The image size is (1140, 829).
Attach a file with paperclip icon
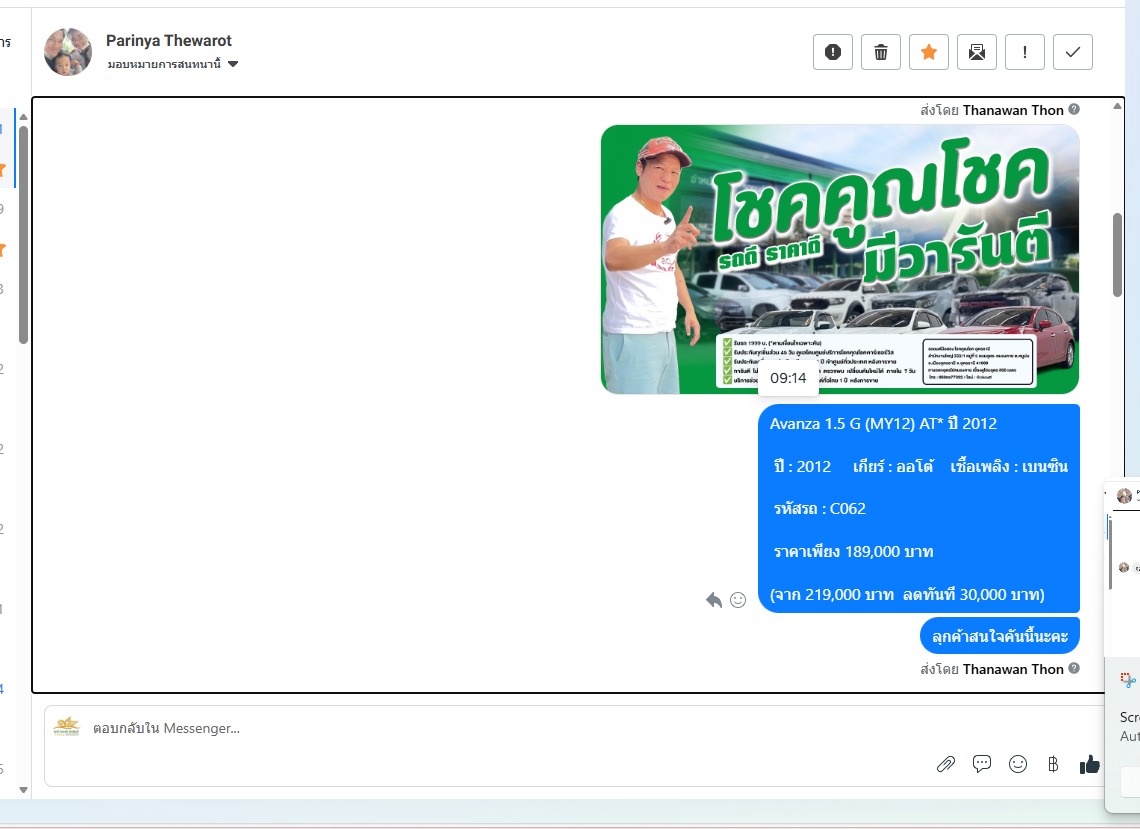[x=945, y=764]
